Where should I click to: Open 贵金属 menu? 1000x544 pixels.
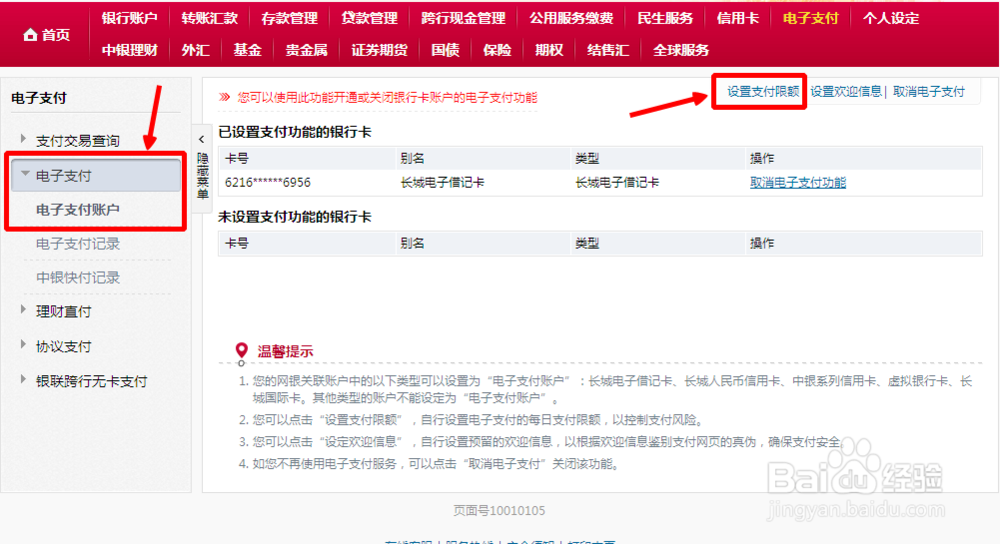(x=306, y=50)
